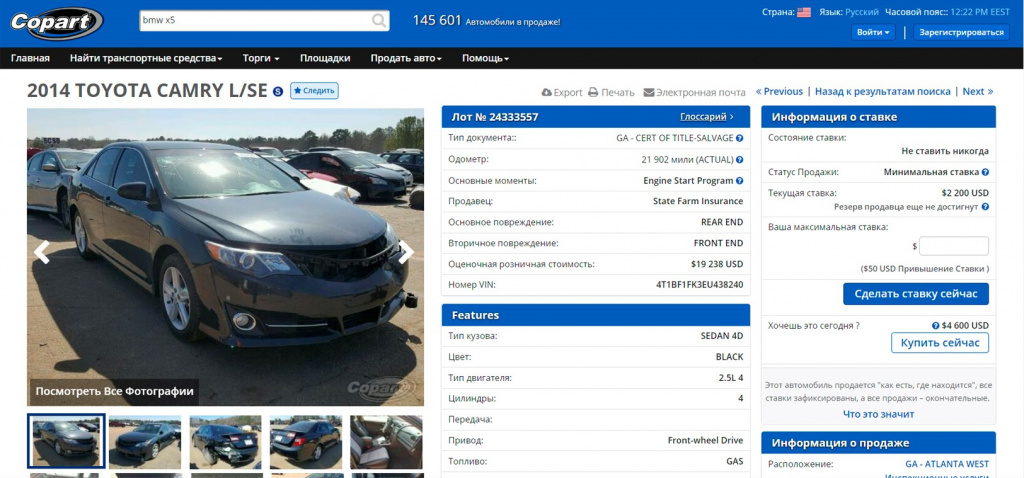This screenshot has width=1024, height=478.
Task: Open the Язык: Русский language selector
Action: coord(849,12)
